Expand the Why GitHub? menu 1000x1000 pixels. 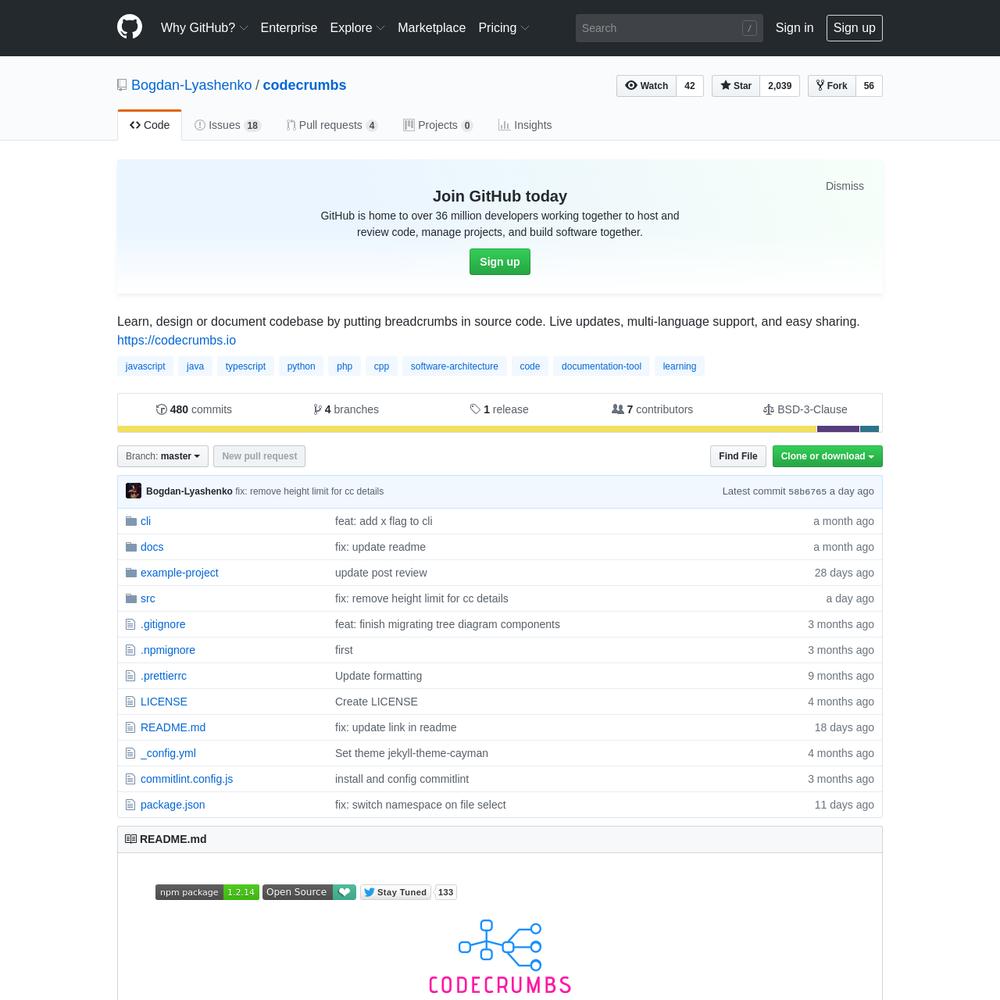coord(204,27)
